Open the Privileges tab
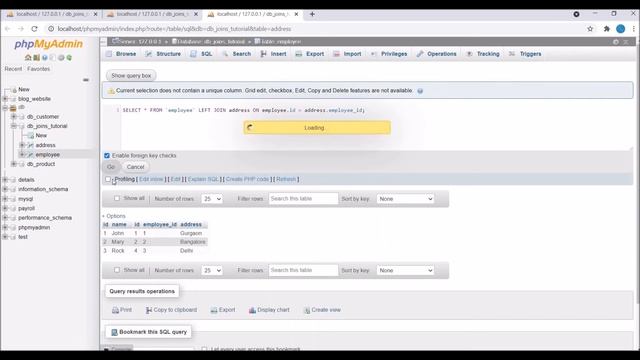 click(x=389, y=54)
